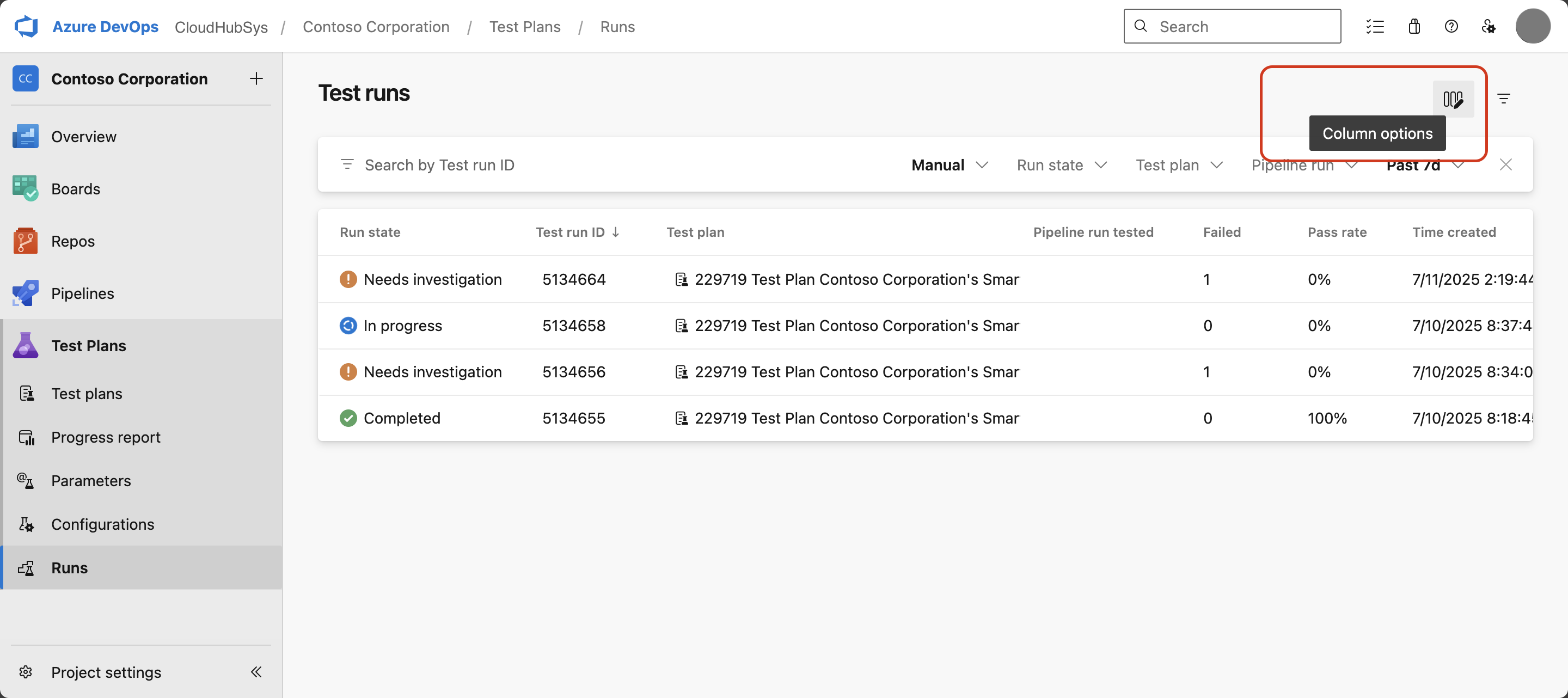
Task: Open the Marketplace bag icon
Action: click(1414, 26)
